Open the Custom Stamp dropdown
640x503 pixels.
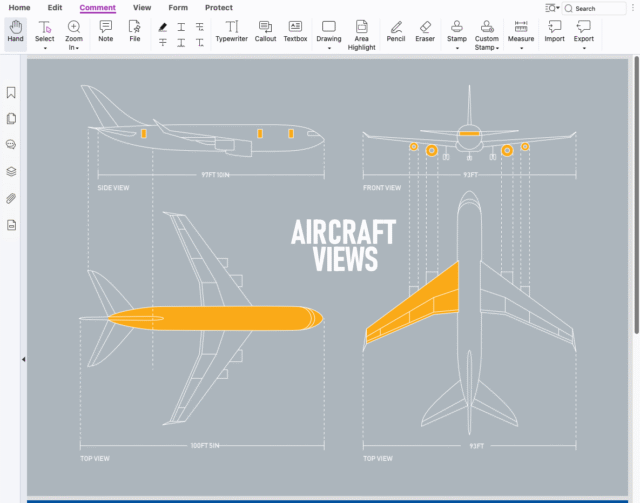498,48
